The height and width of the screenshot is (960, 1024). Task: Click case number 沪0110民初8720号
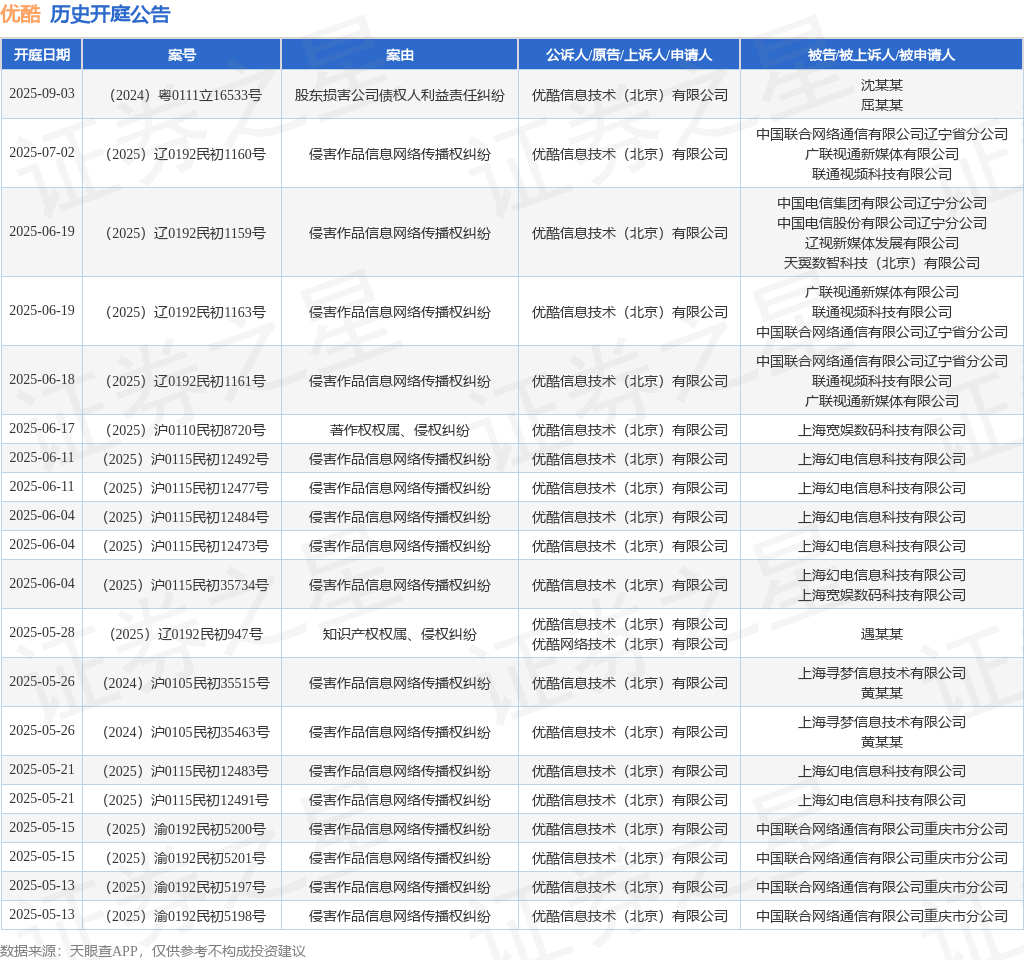point(185,430)
